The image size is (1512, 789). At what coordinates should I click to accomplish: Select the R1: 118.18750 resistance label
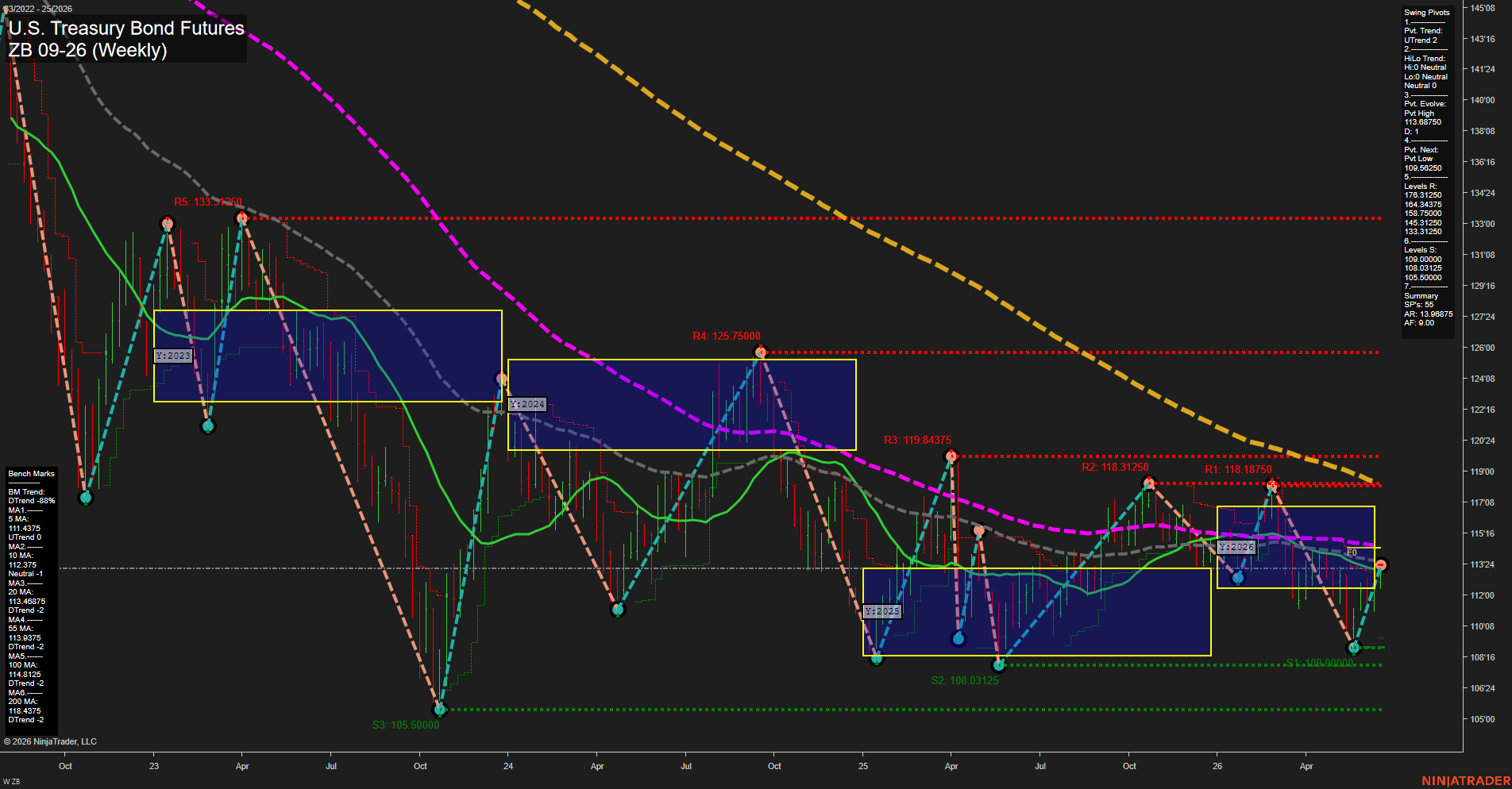tap(1238, 469)
